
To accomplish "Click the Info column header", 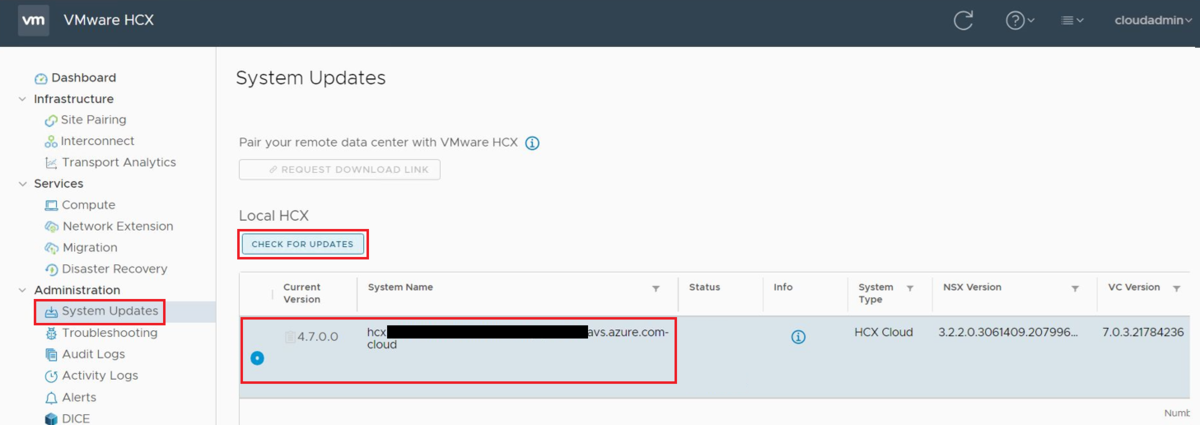I will point(783,287).
